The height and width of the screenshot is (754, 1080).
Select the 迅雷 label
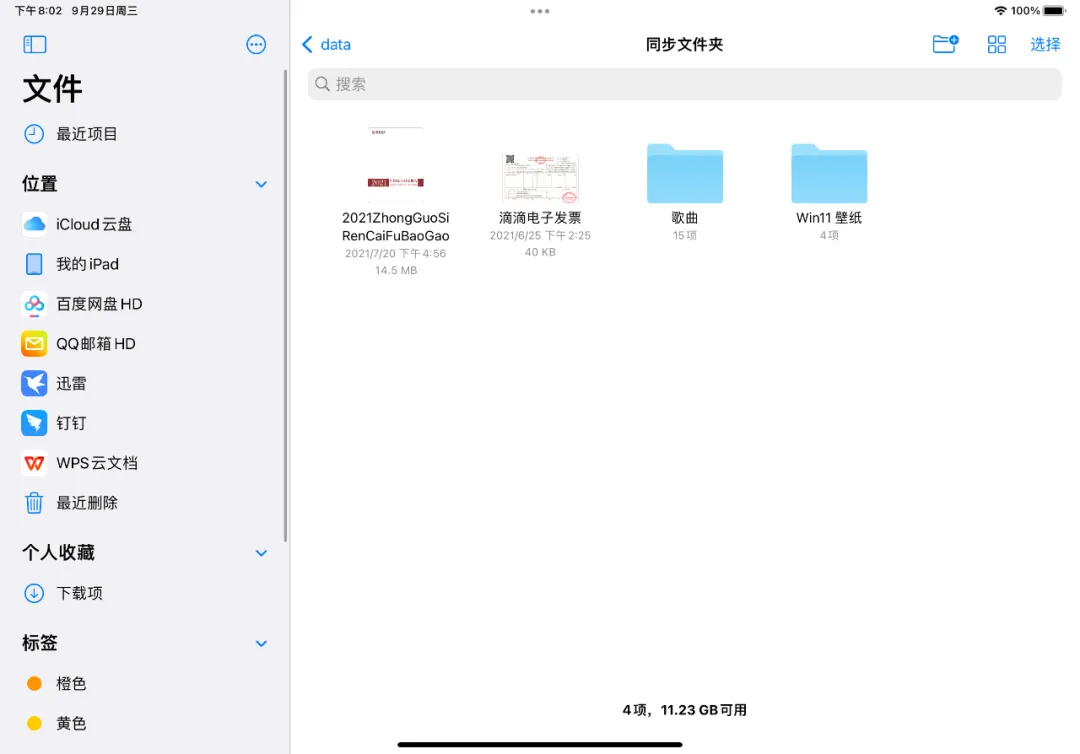pos(71,384)
